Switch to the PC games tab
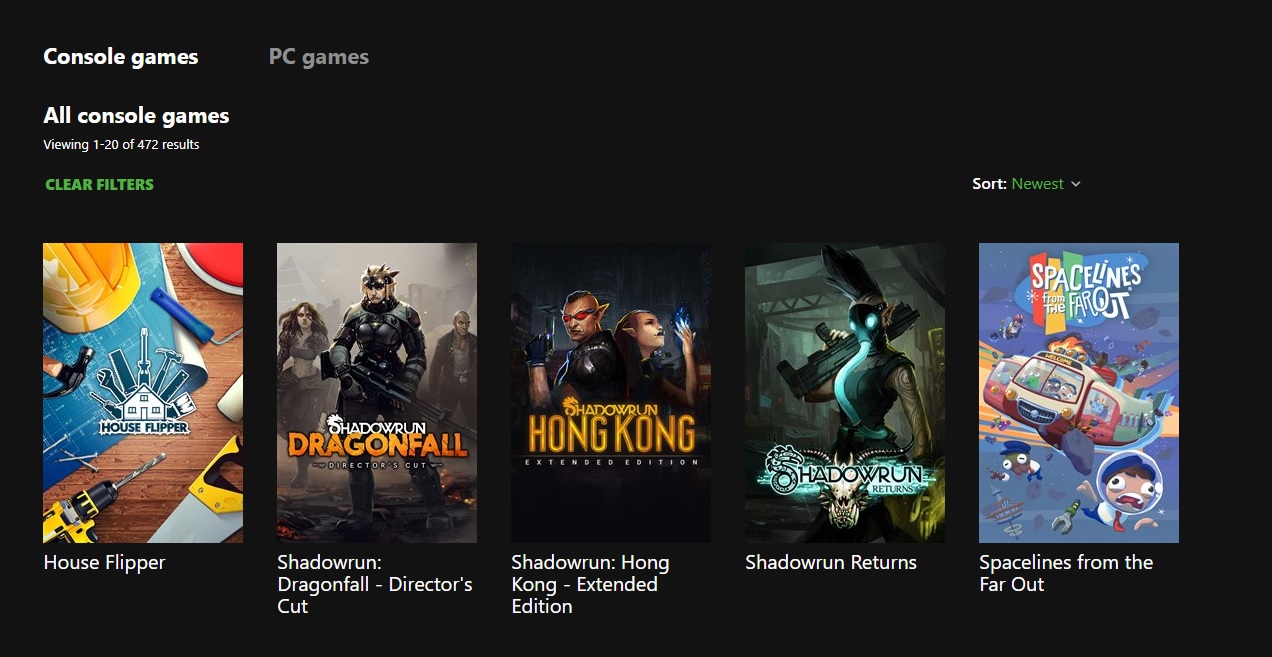1272x657 pixels. [319, 57]
